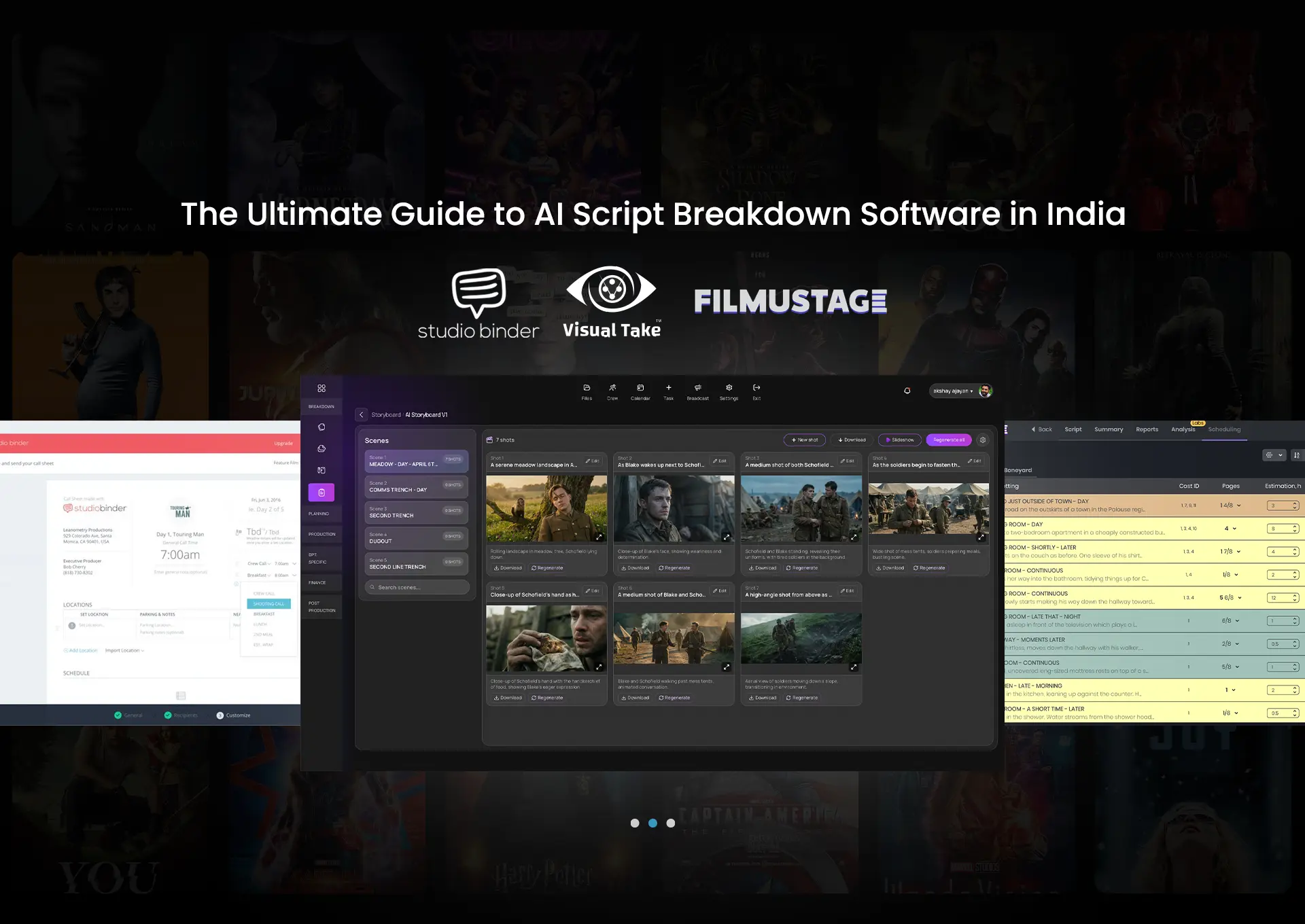This screenshot has height=924, width=1305.
Task: Open the notifications bell icon
Action: 907,391
